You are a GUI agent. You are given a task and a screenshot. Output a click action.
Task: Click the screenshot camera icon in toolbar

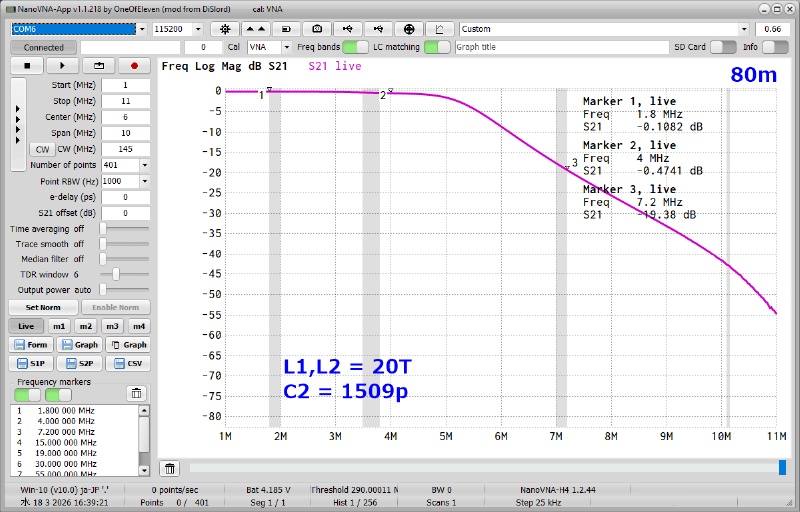pyautogui.click(x=317, y=29)
